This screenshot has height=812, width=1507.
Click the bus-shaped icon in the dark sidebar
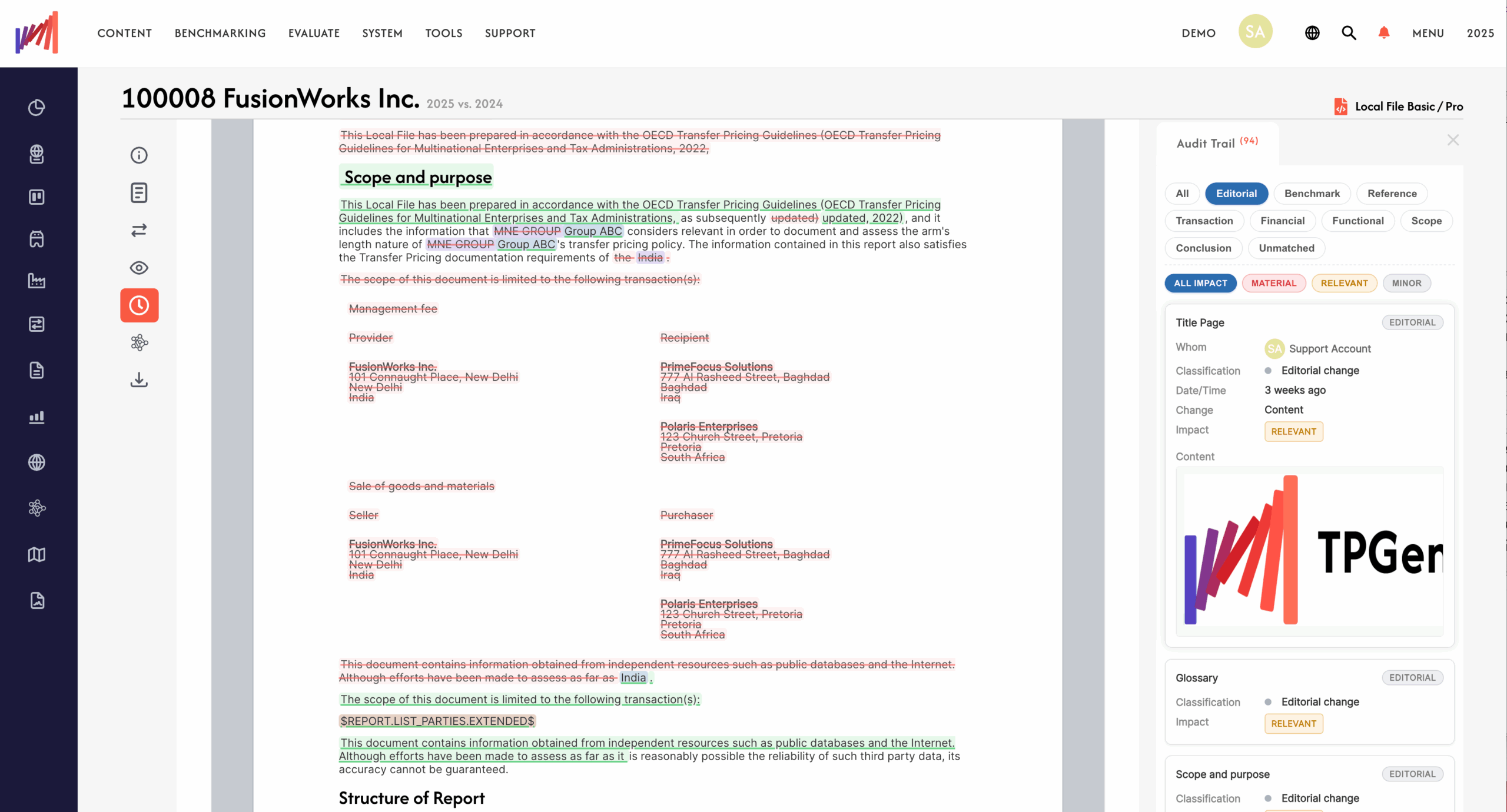[36, 239]
